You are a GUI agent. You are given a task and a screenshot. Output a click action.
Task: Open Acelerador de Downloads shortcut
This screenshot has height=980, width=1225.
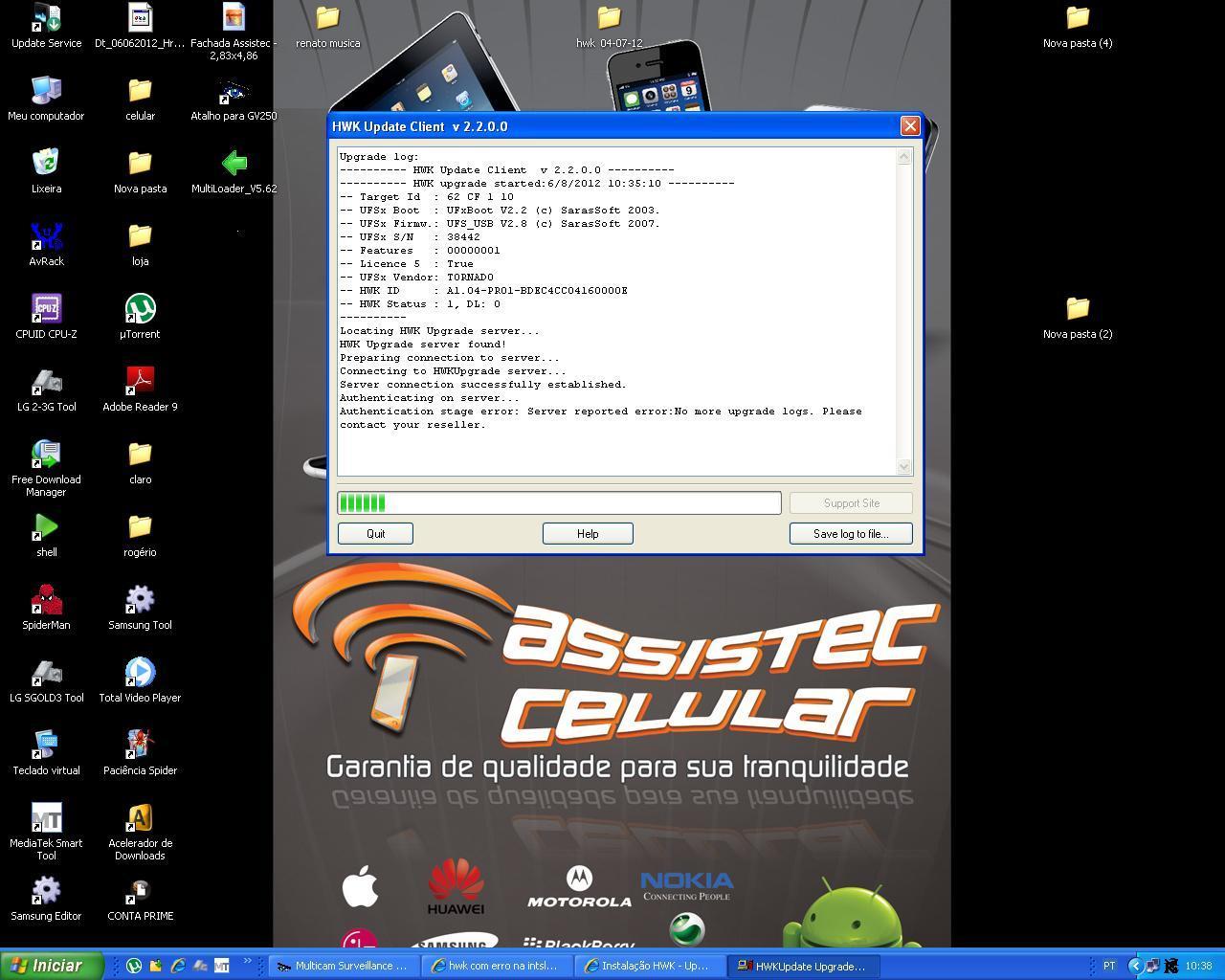coord(140,832)
